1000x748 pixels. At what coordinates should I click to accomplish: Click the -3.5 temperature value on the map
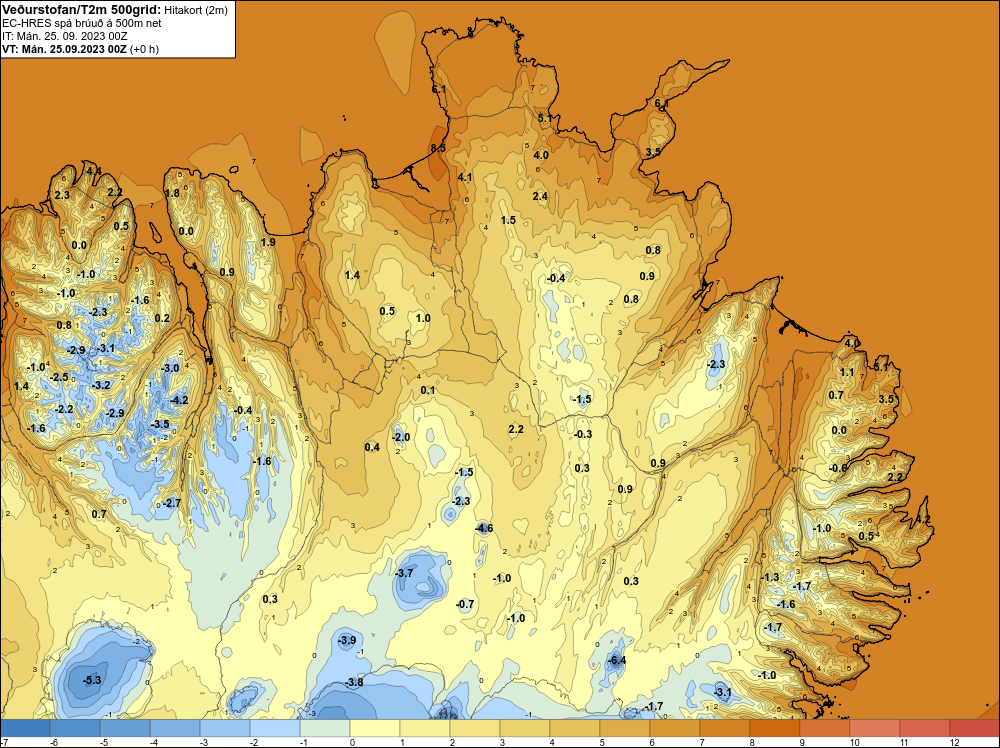159,424
